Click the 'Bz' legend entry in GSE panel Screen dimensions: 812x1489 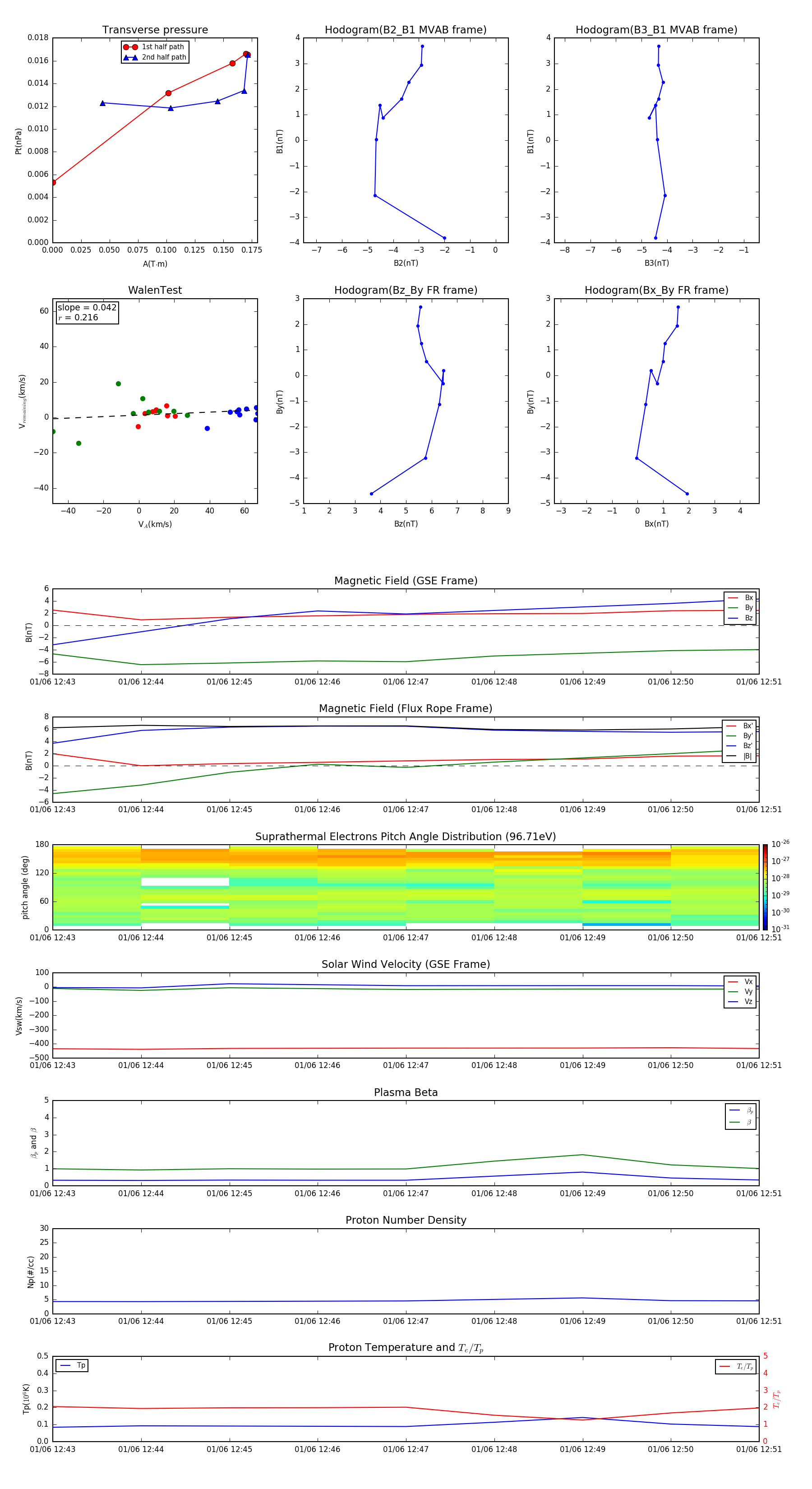pyautogui.click(x=740, y=618)
